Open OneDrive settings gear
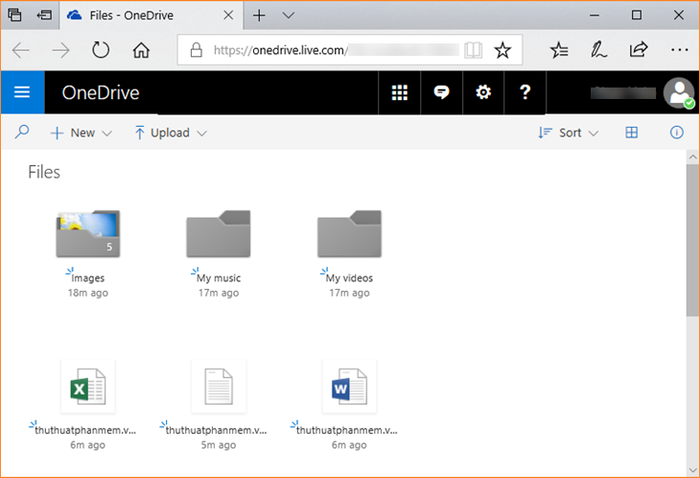Screen dimensions: 700x478 point(483,92)
